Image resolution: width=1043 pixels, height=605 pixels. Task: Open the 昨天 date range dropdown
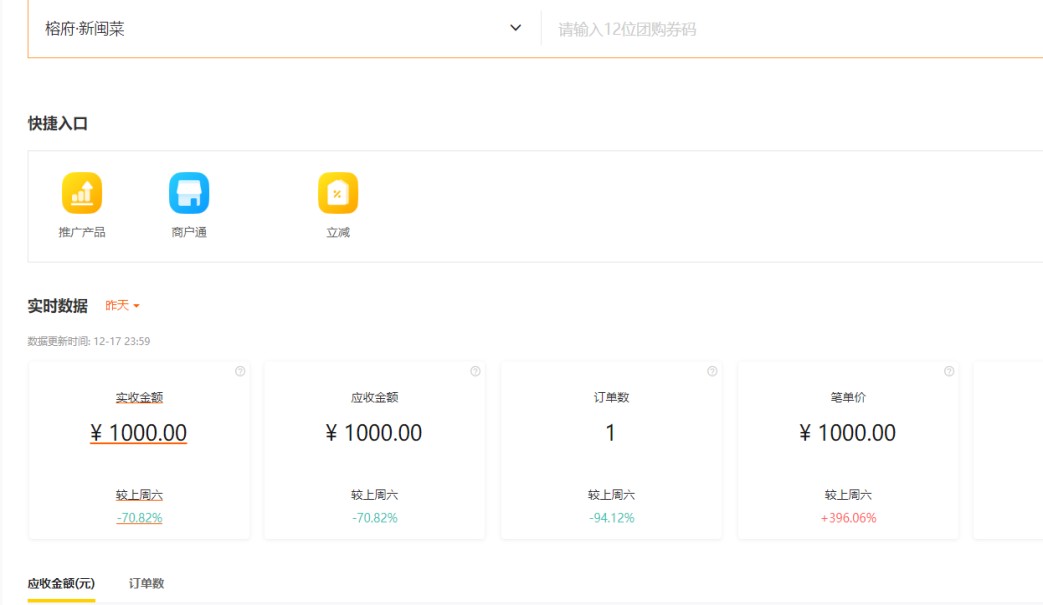[x=122, y=306]
